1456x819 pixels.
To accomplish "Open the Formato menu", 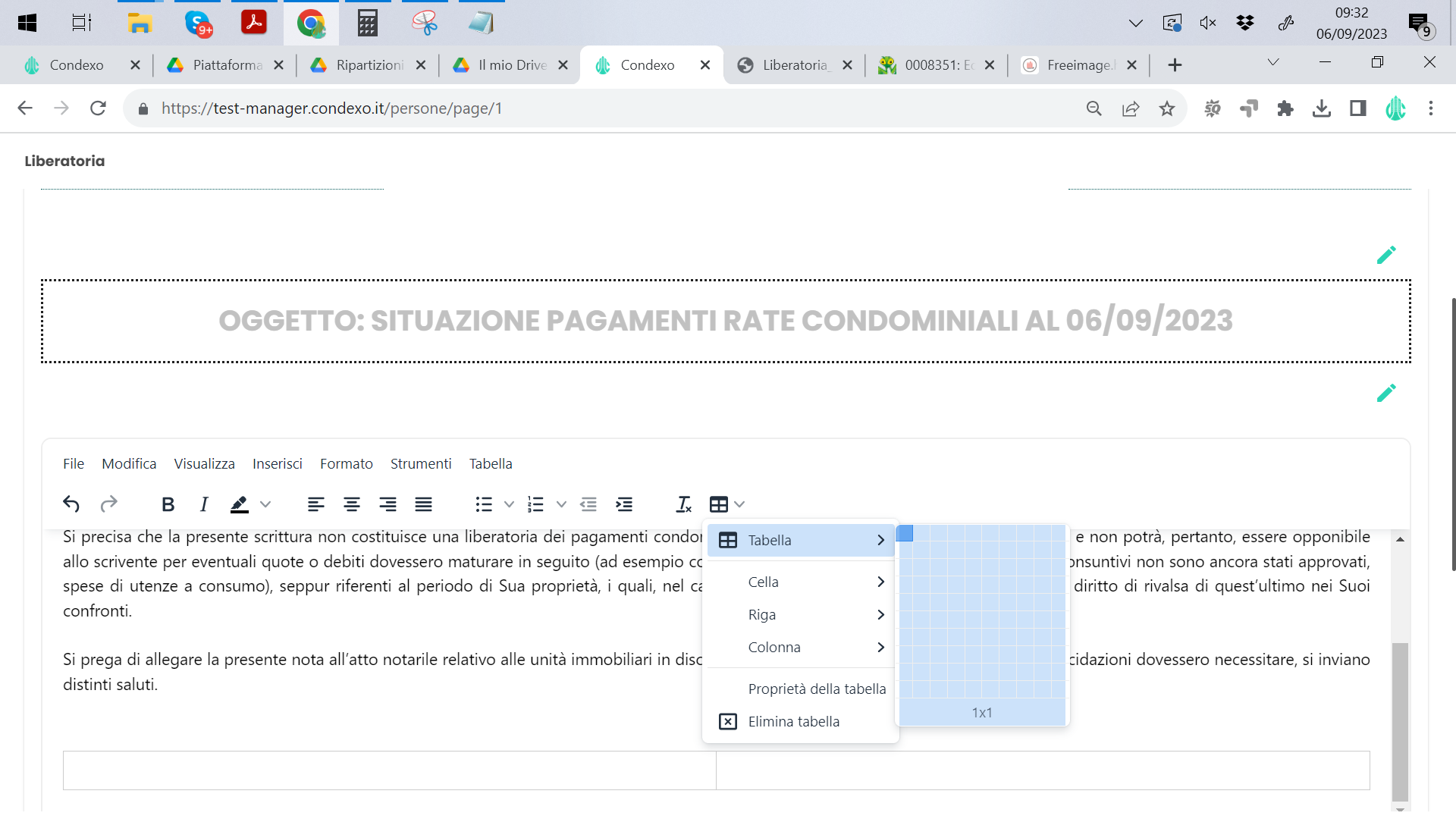I will [347, 463].
